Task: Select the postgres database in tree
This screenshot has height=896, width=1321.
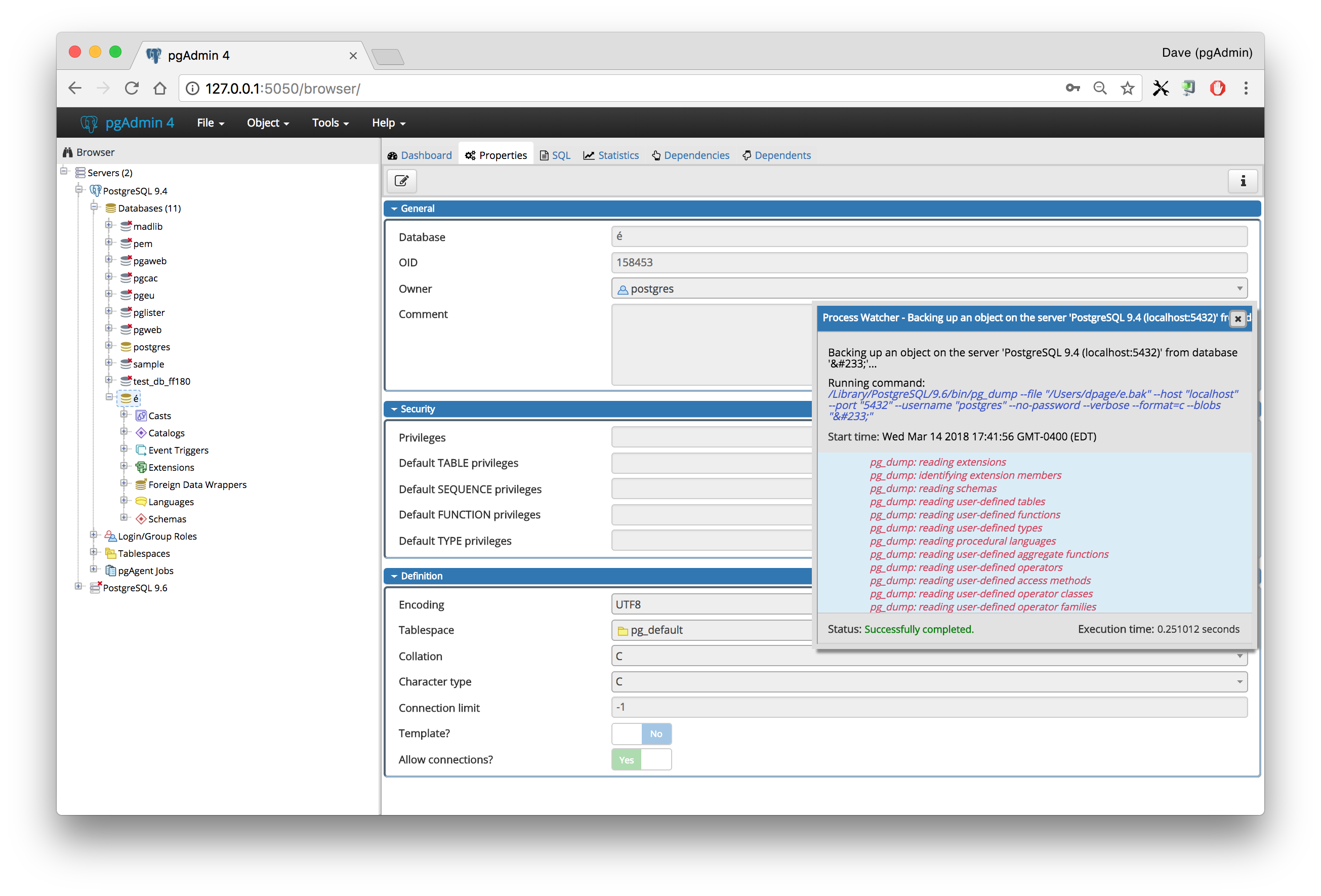Action: point(151,347)
